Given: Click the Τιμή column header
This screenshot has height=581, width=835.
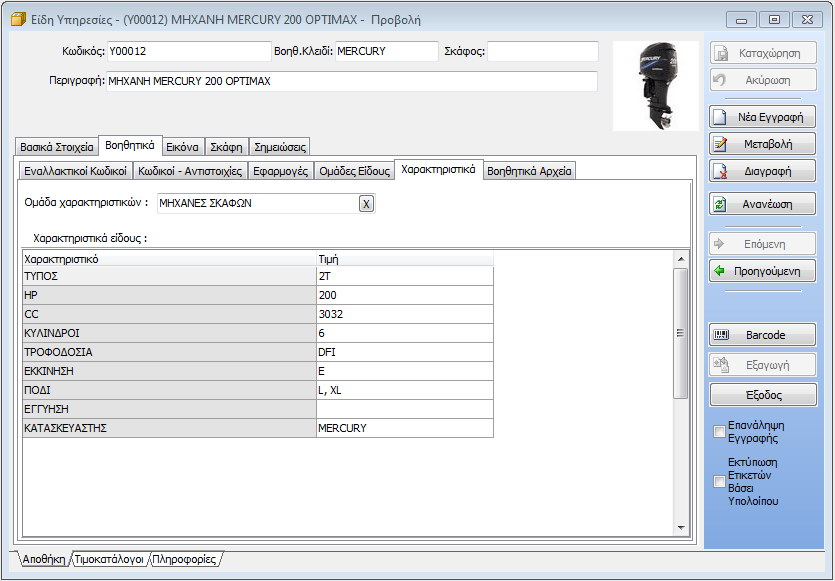Looking at the screenshot, I should click(x=405, y=259).
